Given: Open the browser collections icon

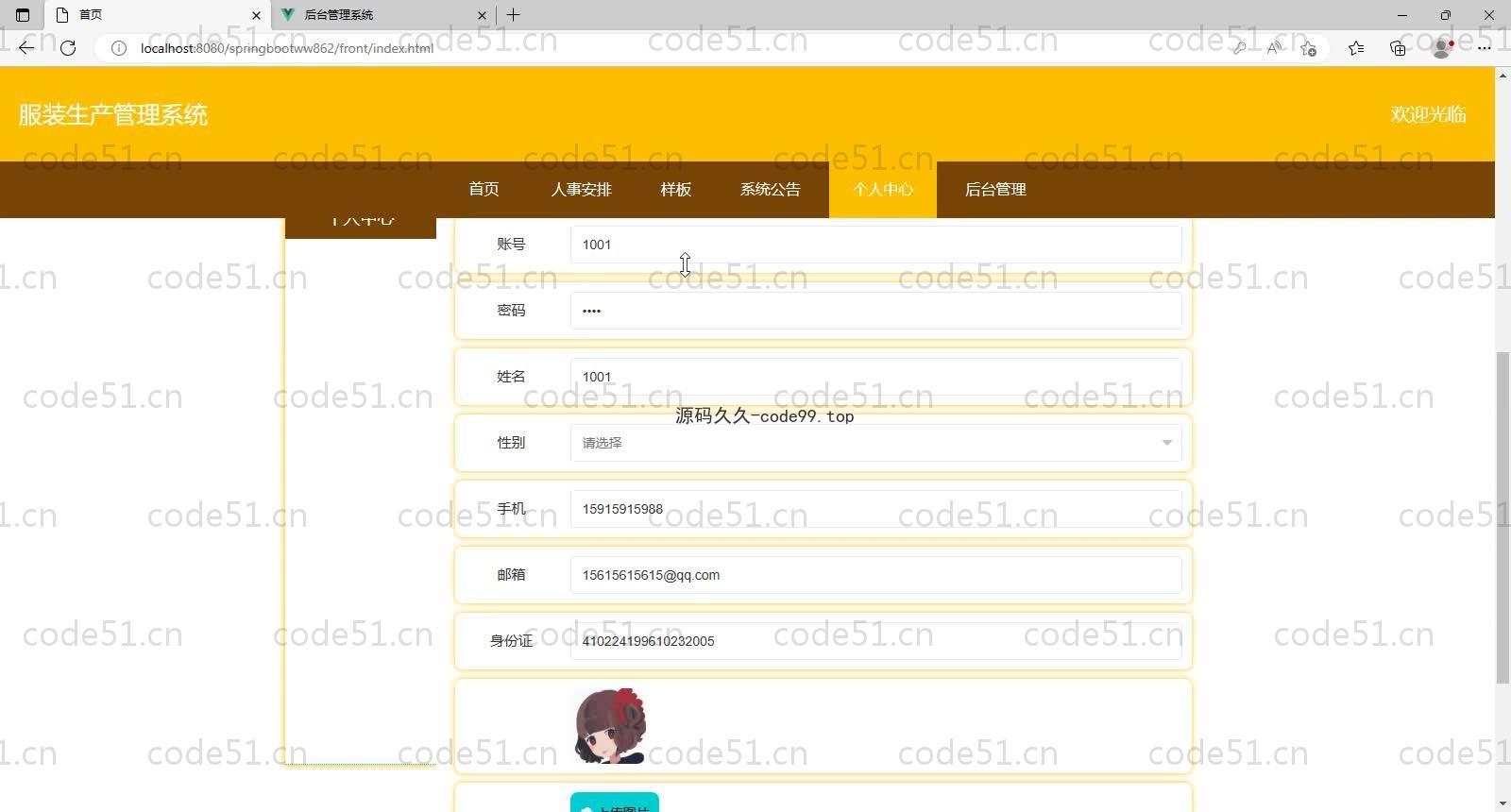Looking at the screenshot, I should 1398,48.
